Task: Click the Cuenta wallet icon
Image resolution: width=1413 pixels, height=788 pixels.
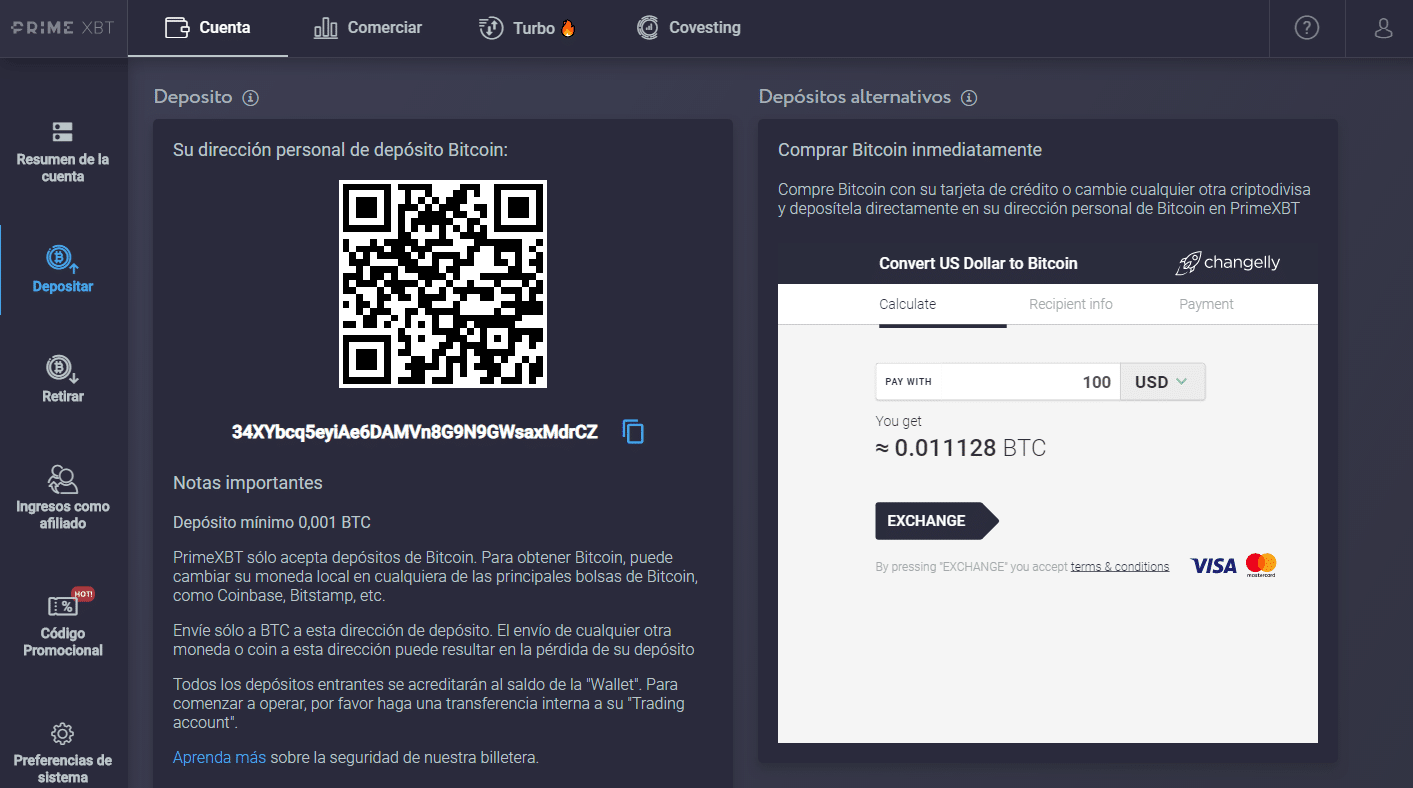Action: (177, 28)
